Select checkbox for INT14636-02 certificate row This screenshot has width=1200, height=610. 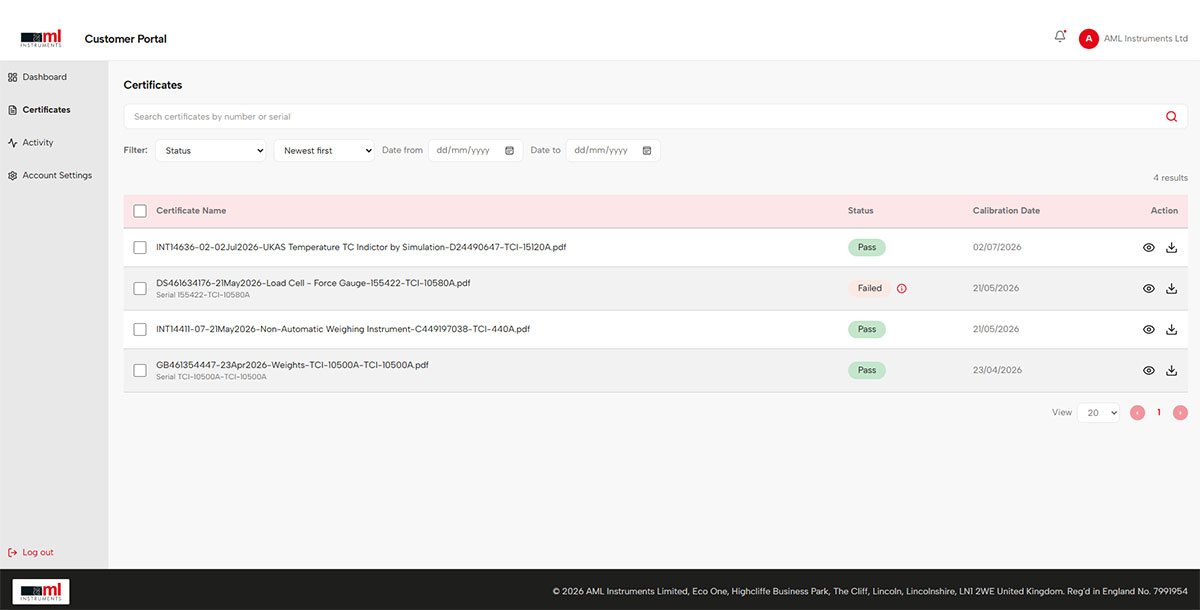click(140, 247)
